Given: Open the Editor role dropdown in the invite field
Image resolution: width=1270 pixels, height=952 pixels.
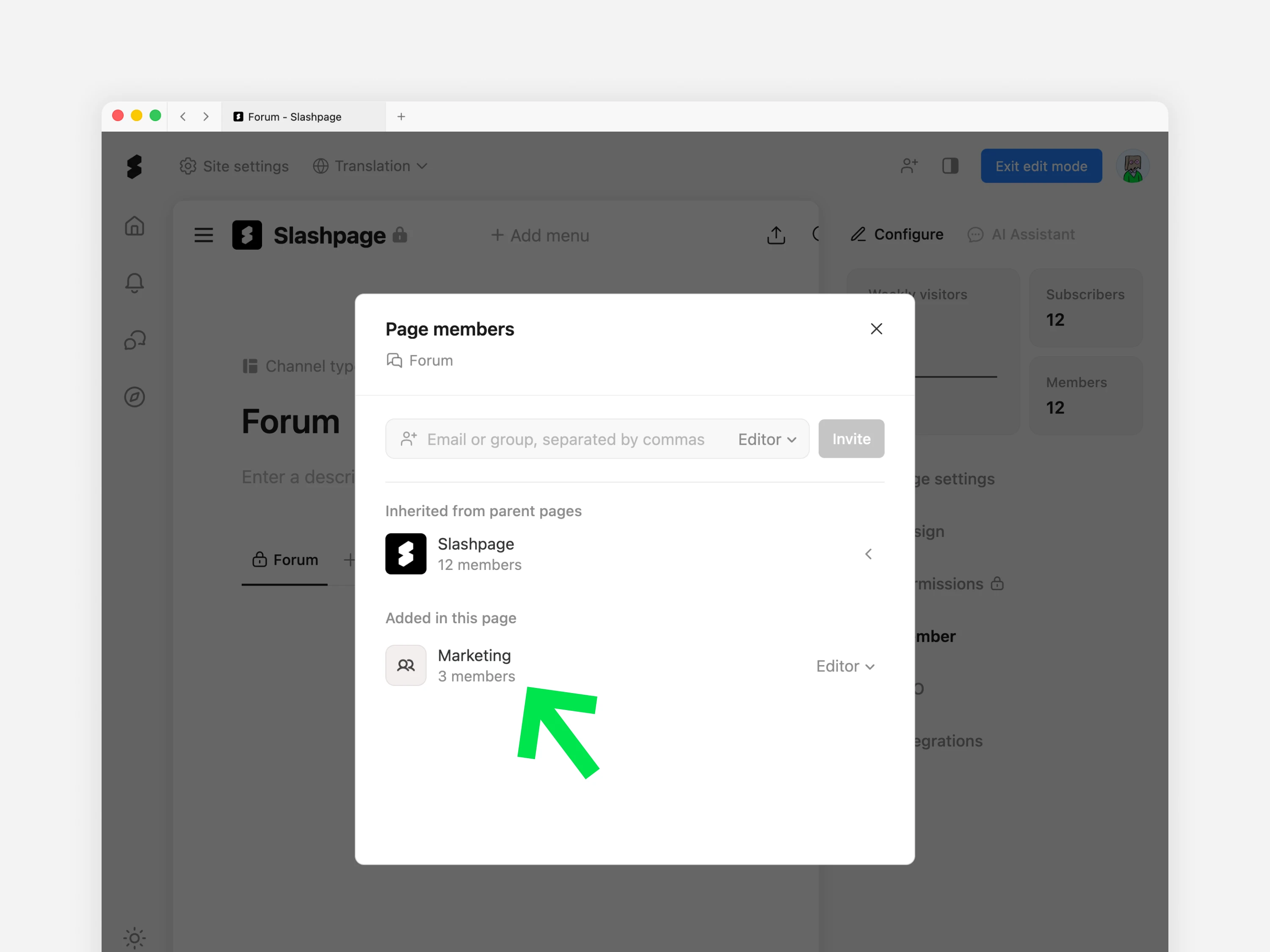Looking at the screenshot, I should (x=767, y=439).
